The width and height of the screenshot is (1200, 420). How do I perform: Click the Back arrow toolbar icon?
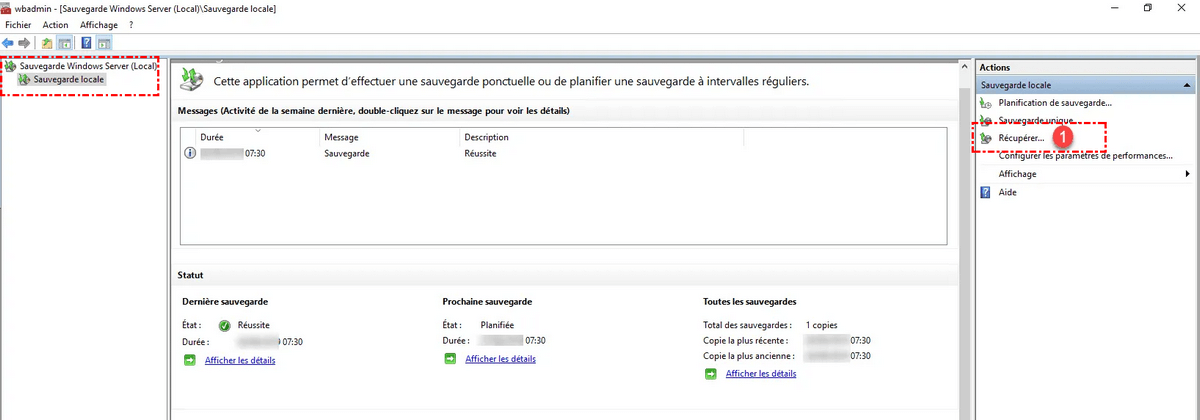point(8,43)
